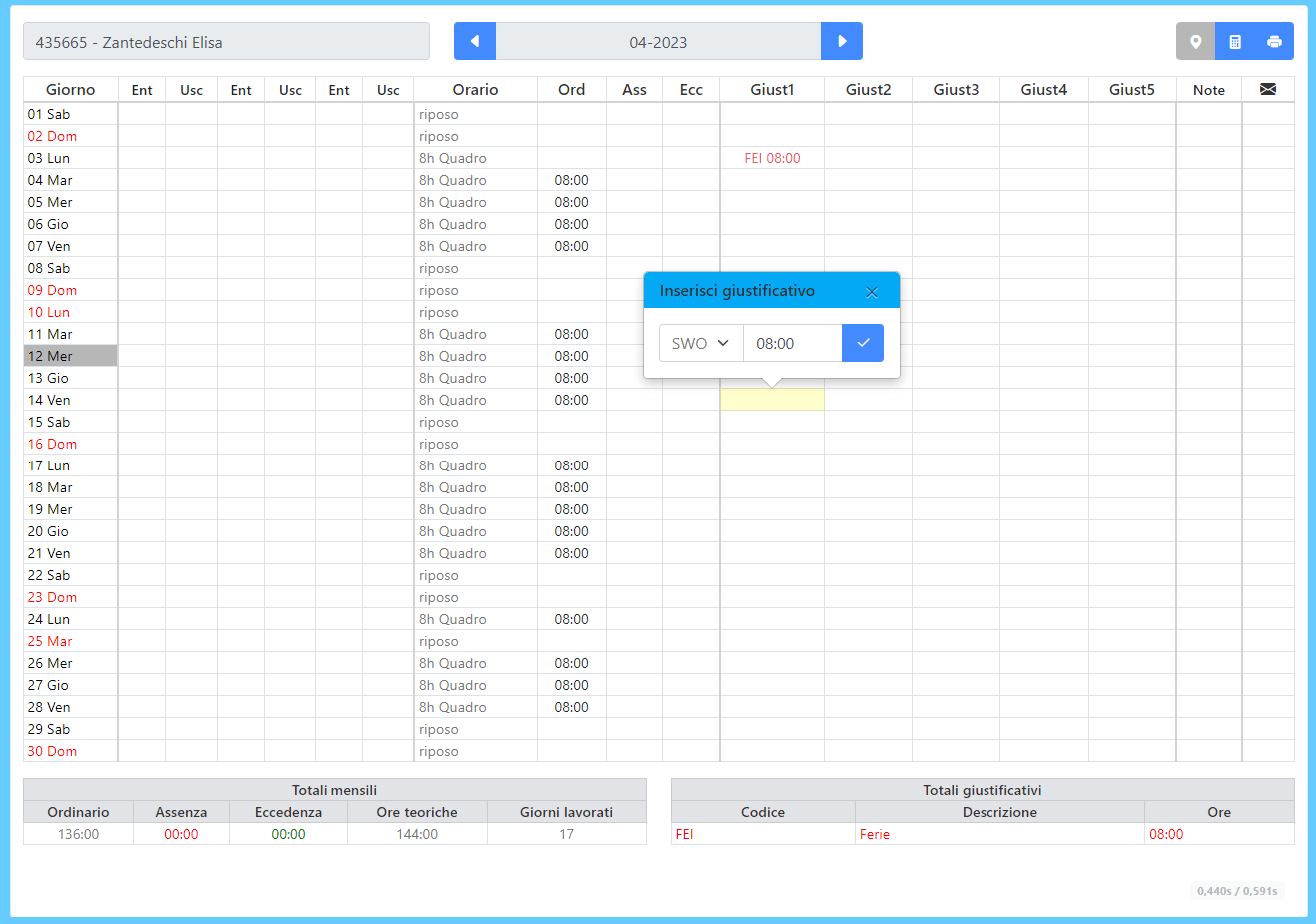This screenshot has height=924, width=1316.
Task: Confirm justification with checkmark button
Action: [x=863, y=343]
